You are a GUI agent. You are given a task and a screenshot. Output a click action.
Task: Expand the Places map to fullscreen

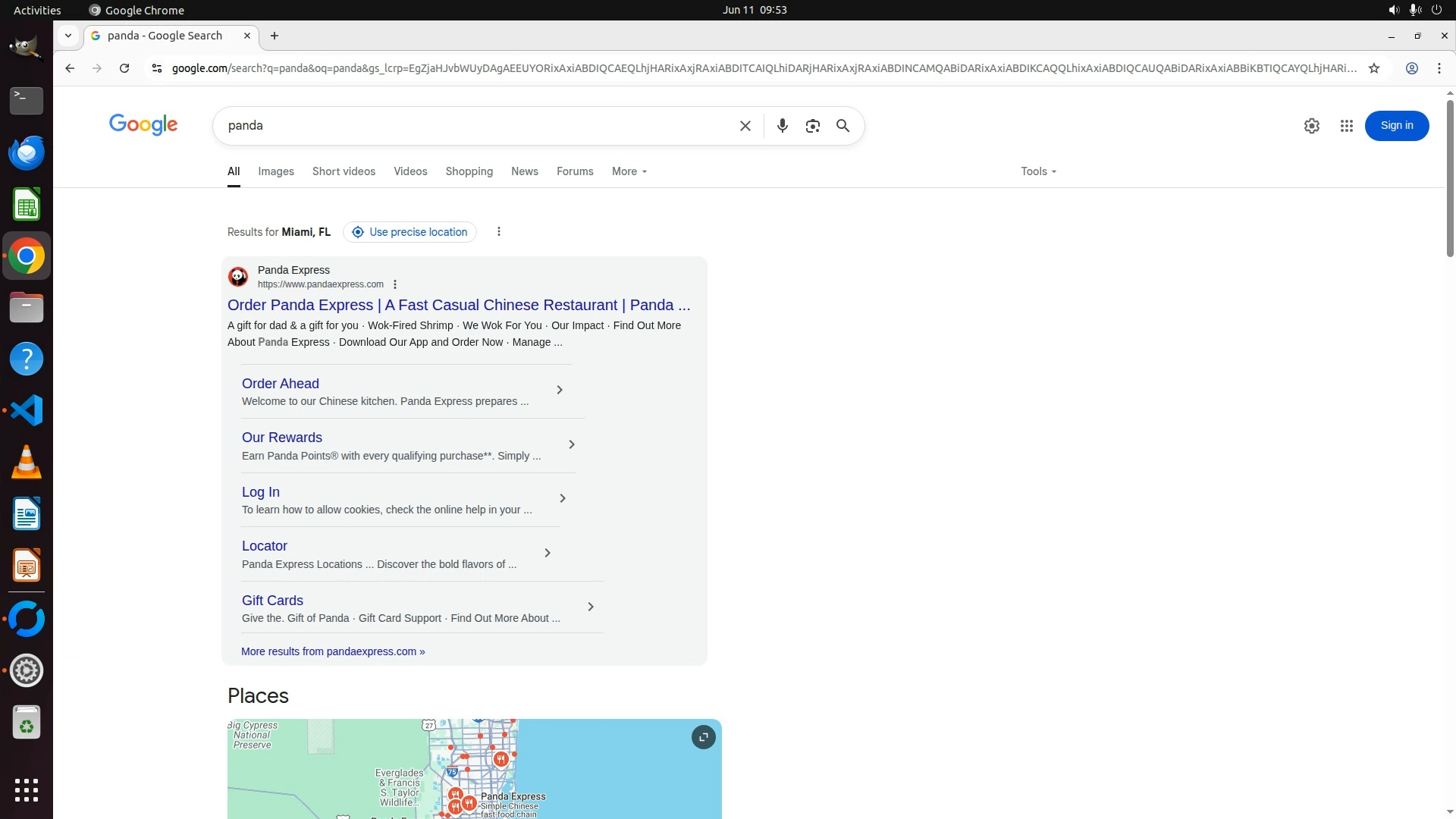tap(703, 737)
